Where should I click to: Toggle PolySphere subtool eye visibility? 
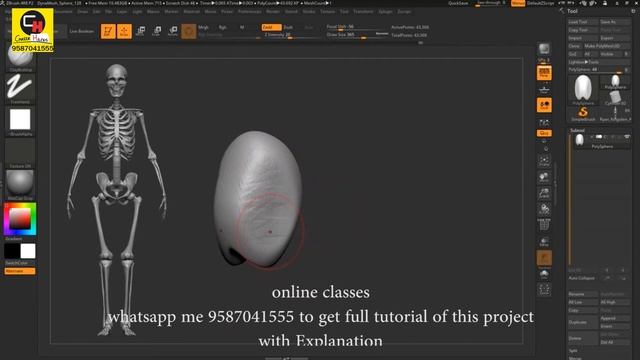click(x=627, y=137)
